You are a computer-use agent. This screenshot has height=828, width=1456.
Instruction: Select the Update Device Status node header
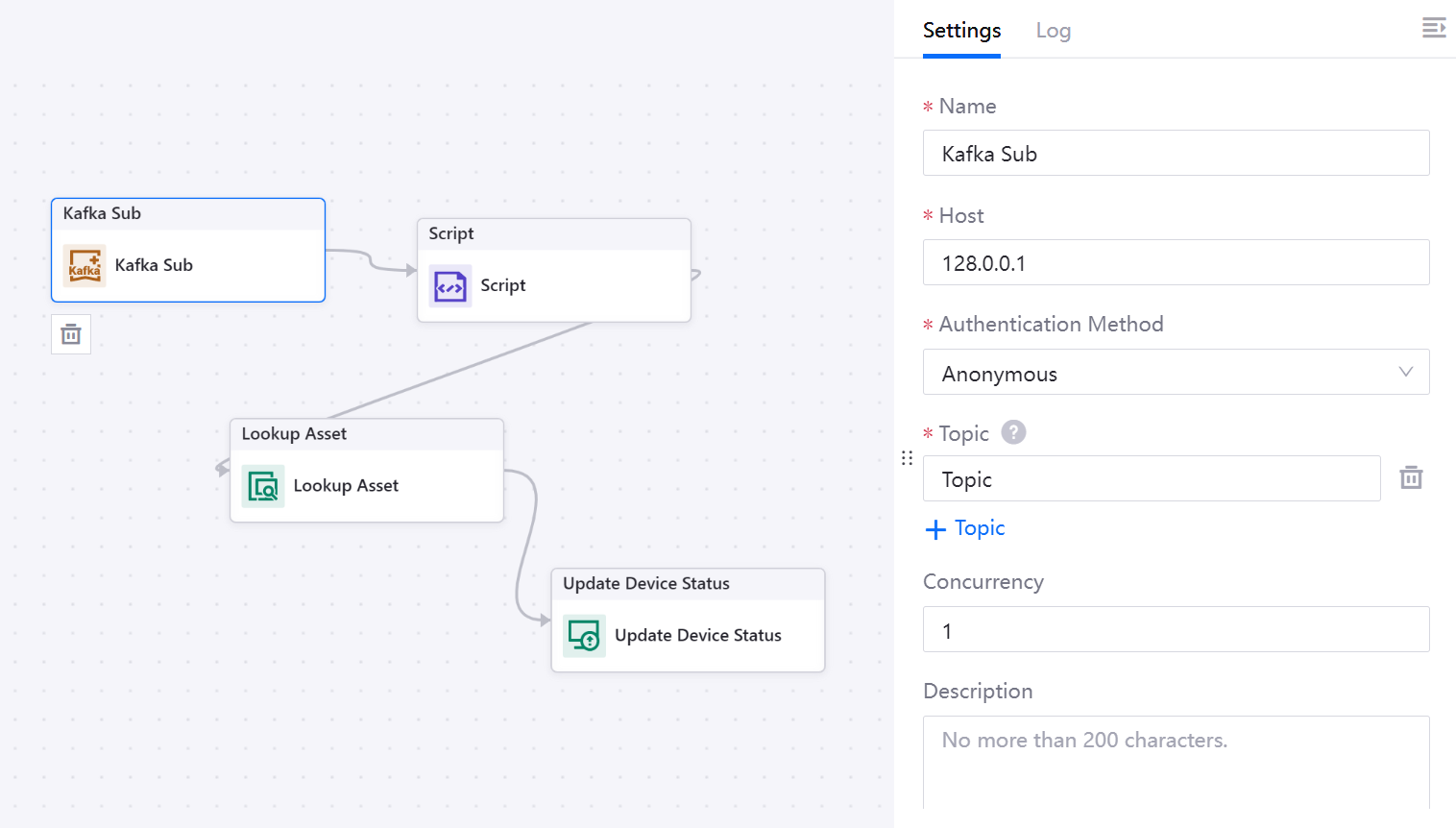(687, 584)
